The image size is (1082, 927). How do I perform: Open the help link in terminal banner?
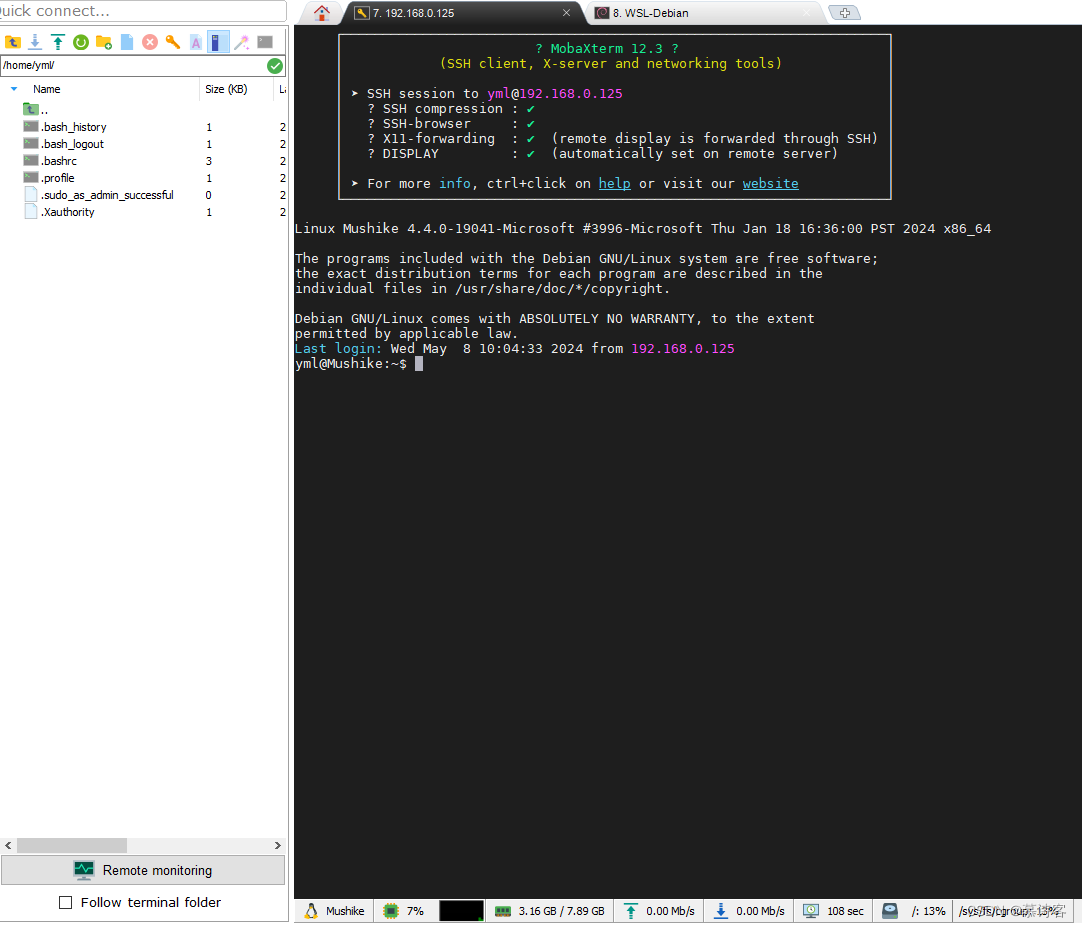click(x=614, y=184)
